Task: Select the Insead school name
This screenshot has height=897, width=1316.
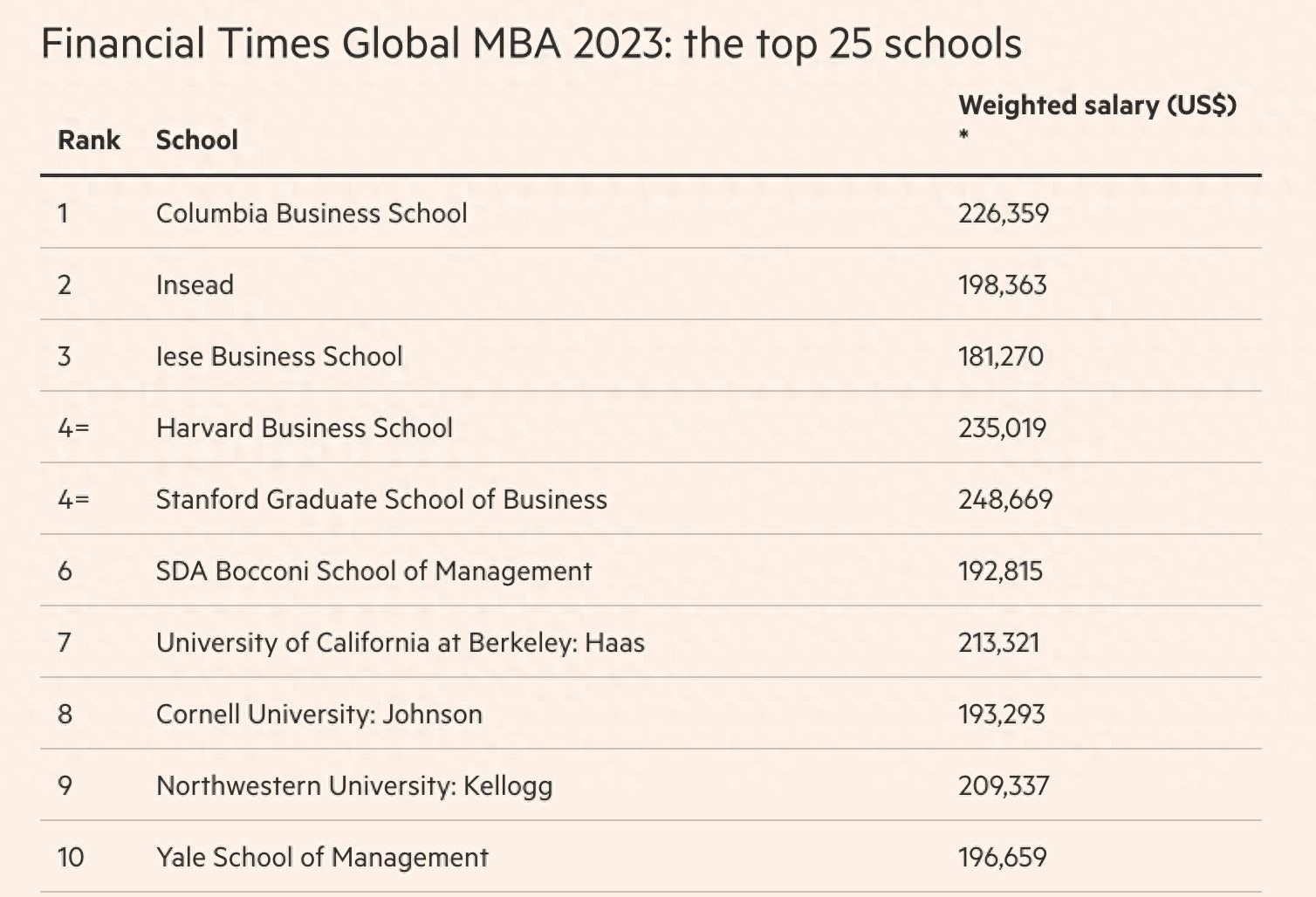Action: (x=195, y=285)
